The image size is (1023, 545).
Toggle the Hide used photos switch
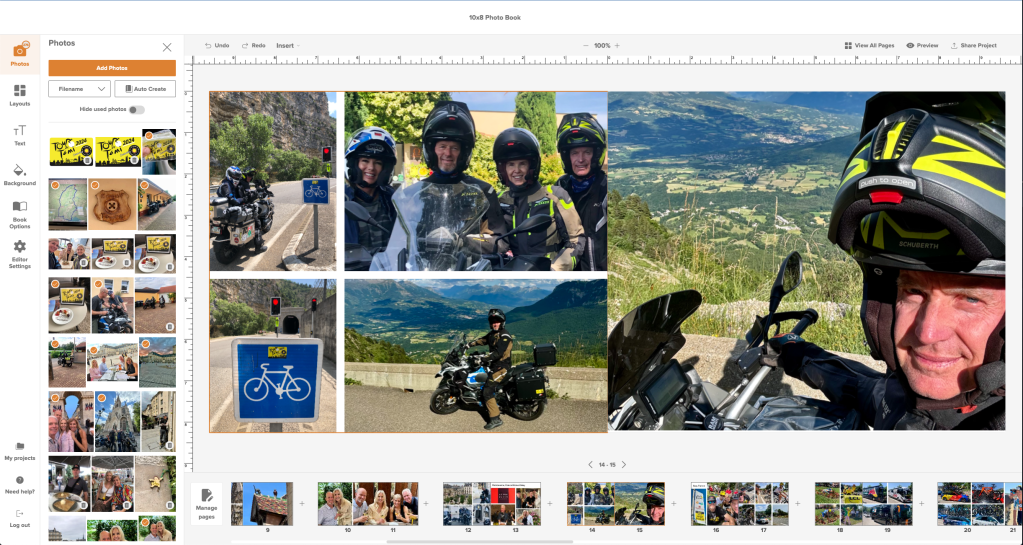pyautogui.click(x=136, y=109)
